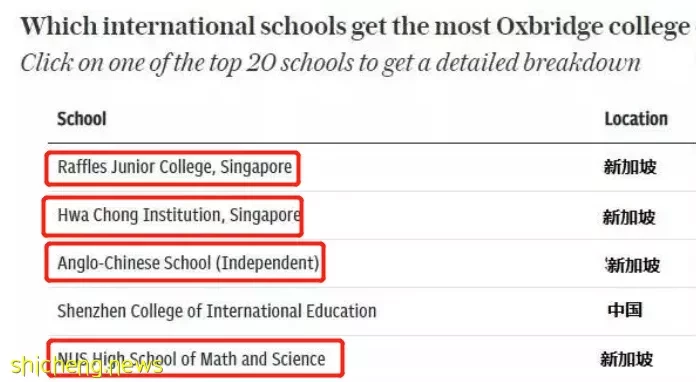
Task: Click the location label for NUS High School
Action: 627,359
